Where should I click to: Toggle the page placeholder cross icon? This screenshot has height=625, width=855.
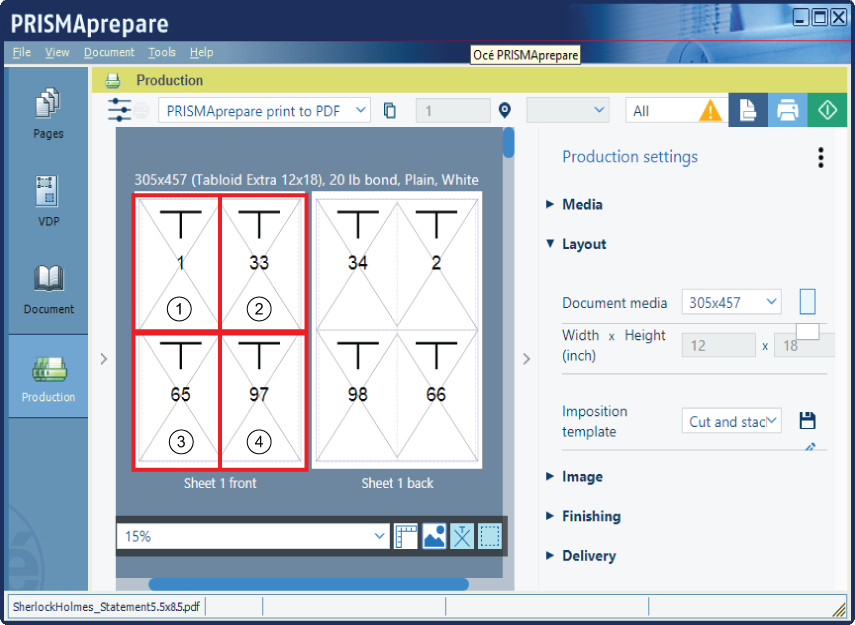[462, 537]
